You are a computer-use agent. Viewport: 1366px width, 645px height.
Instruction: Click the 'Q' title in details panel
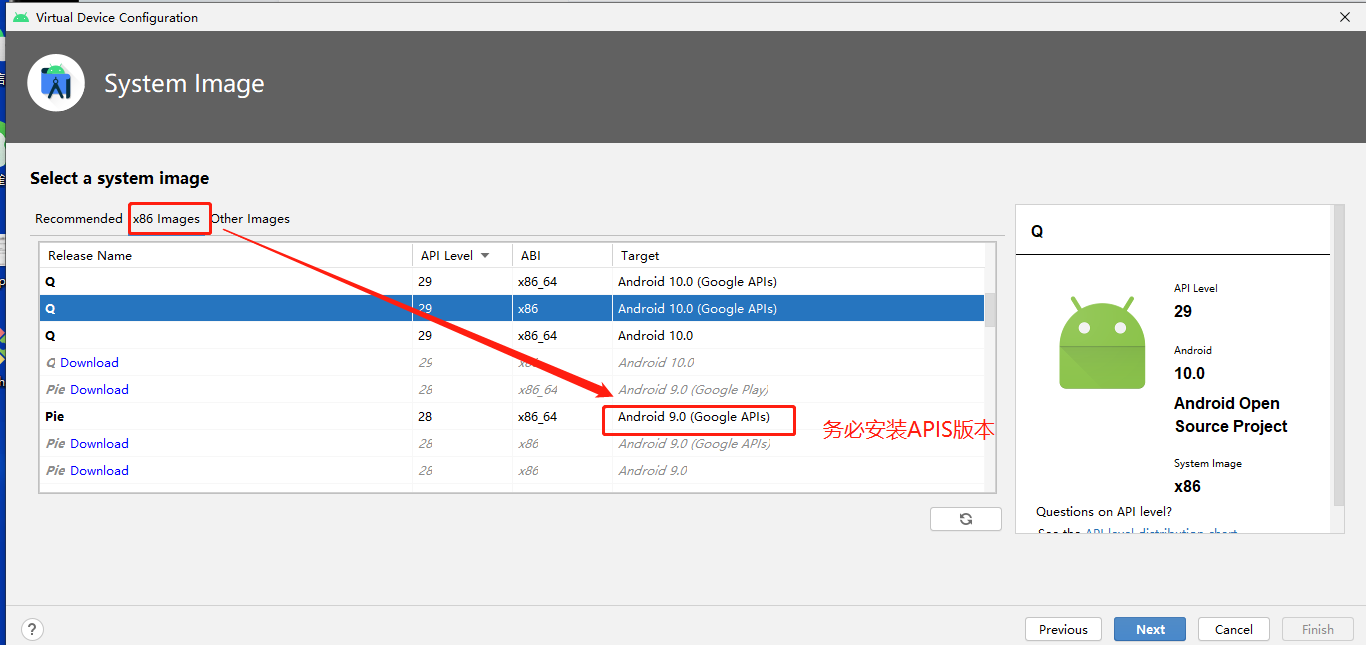click(1037, 231)
